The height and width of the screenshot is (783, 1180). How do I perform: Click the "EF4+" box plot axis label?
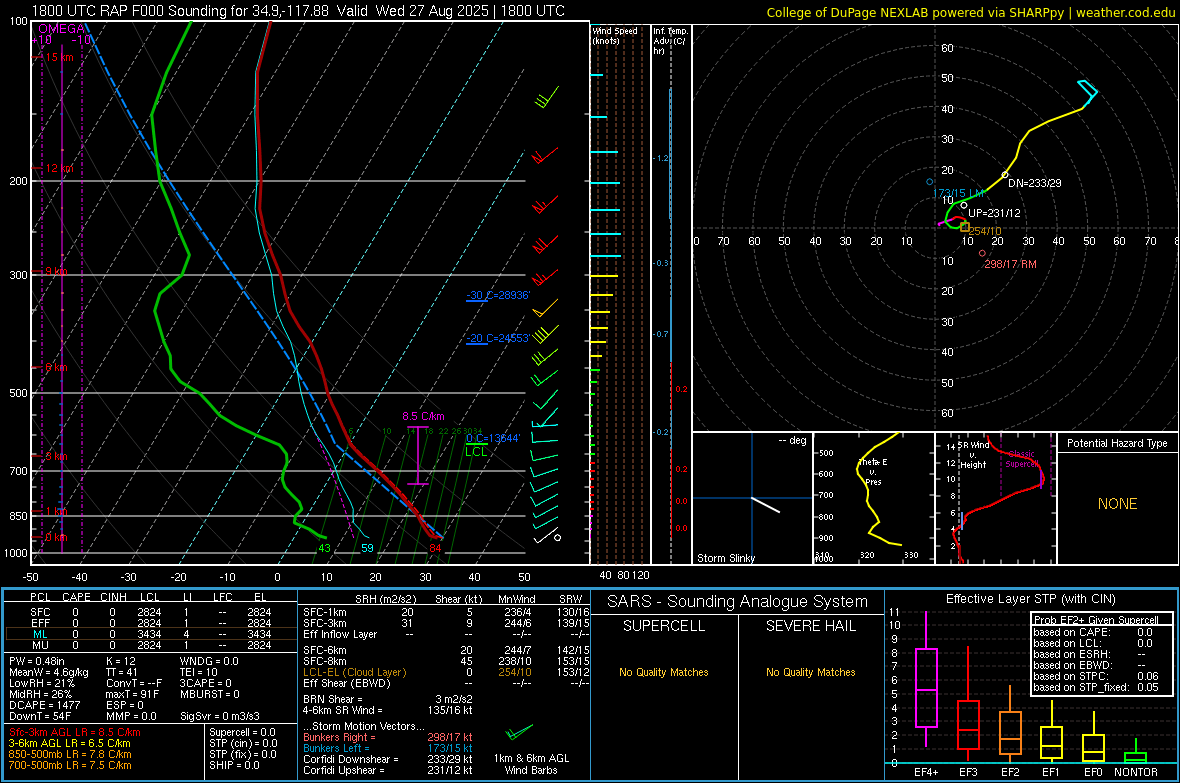[926, 772]
